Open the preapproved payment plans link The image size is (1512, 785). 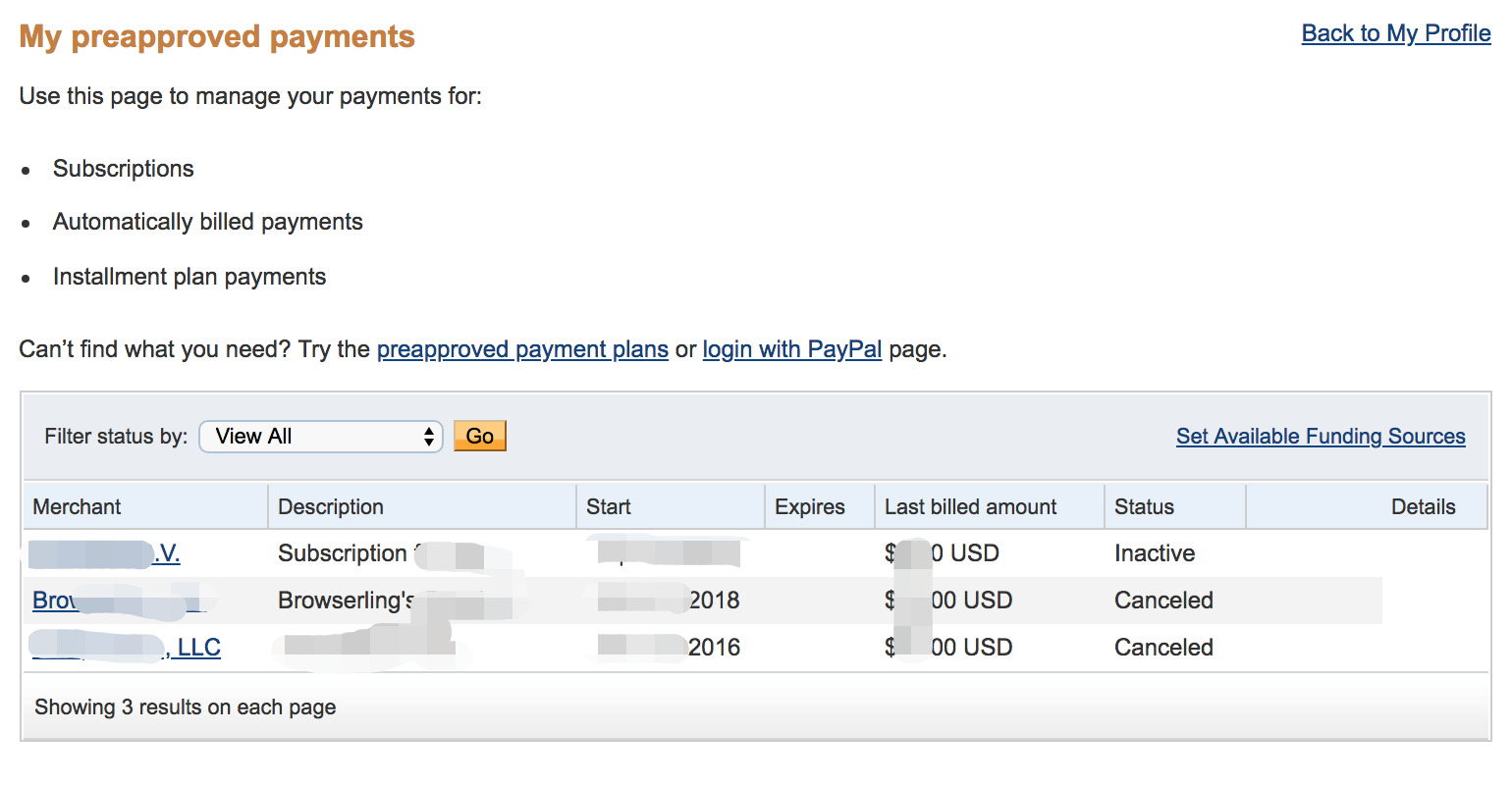click(x=522, y=349)
